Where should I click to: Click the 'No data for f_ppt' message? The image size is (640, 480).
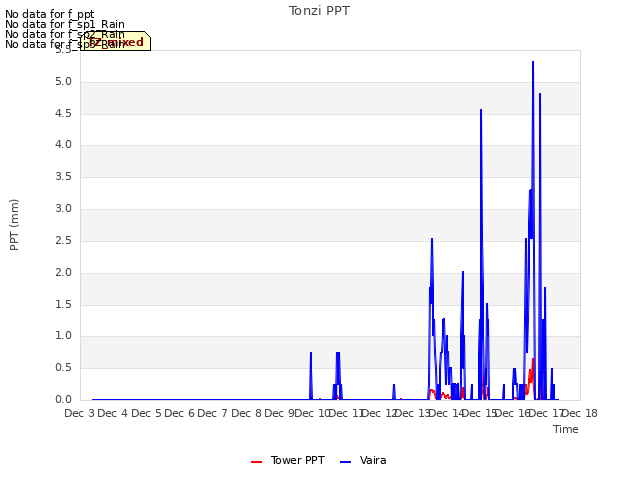50,14
